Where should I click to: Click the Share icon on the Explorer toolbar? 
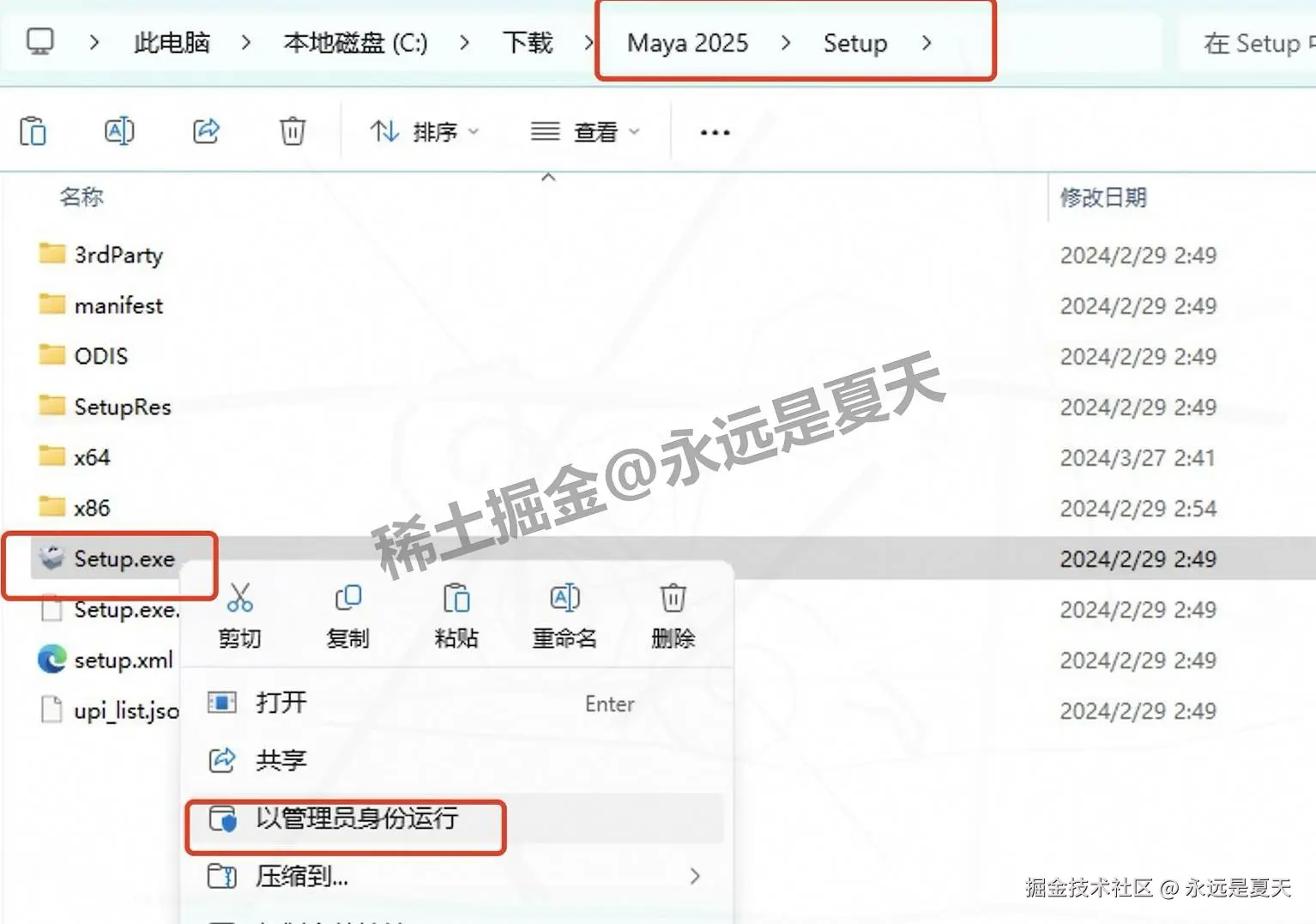[206, 130]
